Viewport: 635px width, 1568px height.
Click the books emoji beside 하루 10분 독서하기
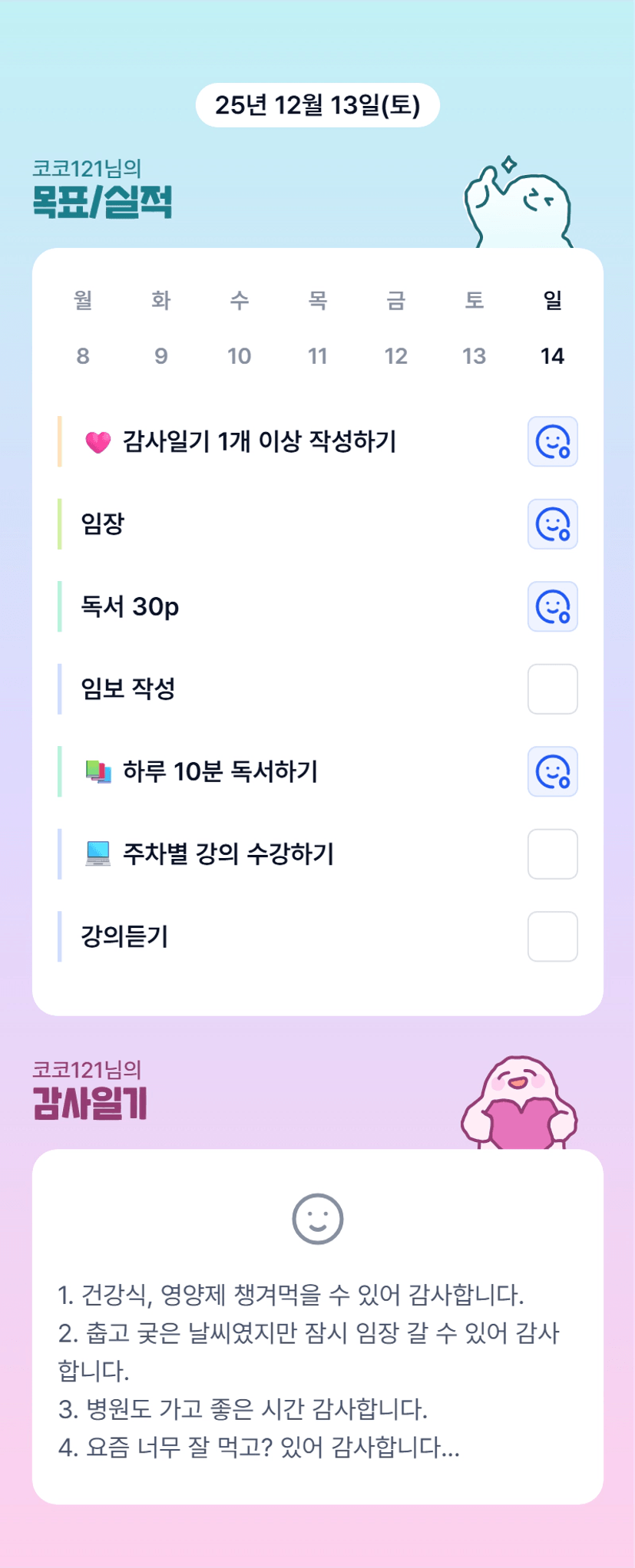click(98, 771)
